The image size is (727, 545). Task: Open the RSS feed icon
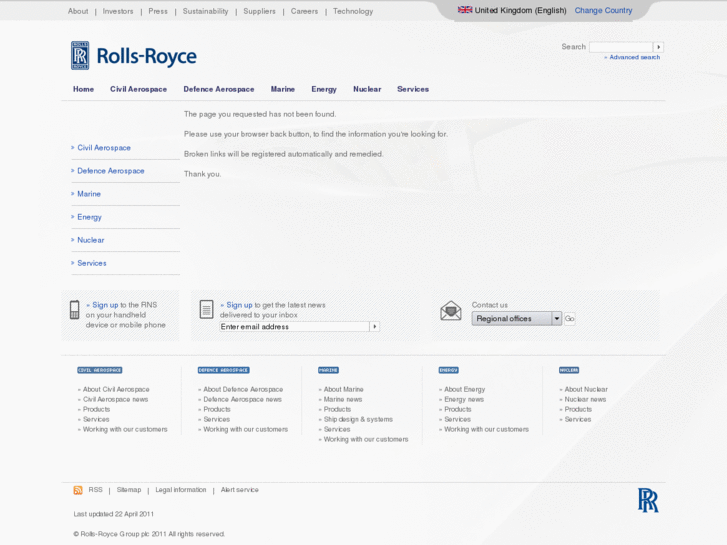[x=78, y=490]
